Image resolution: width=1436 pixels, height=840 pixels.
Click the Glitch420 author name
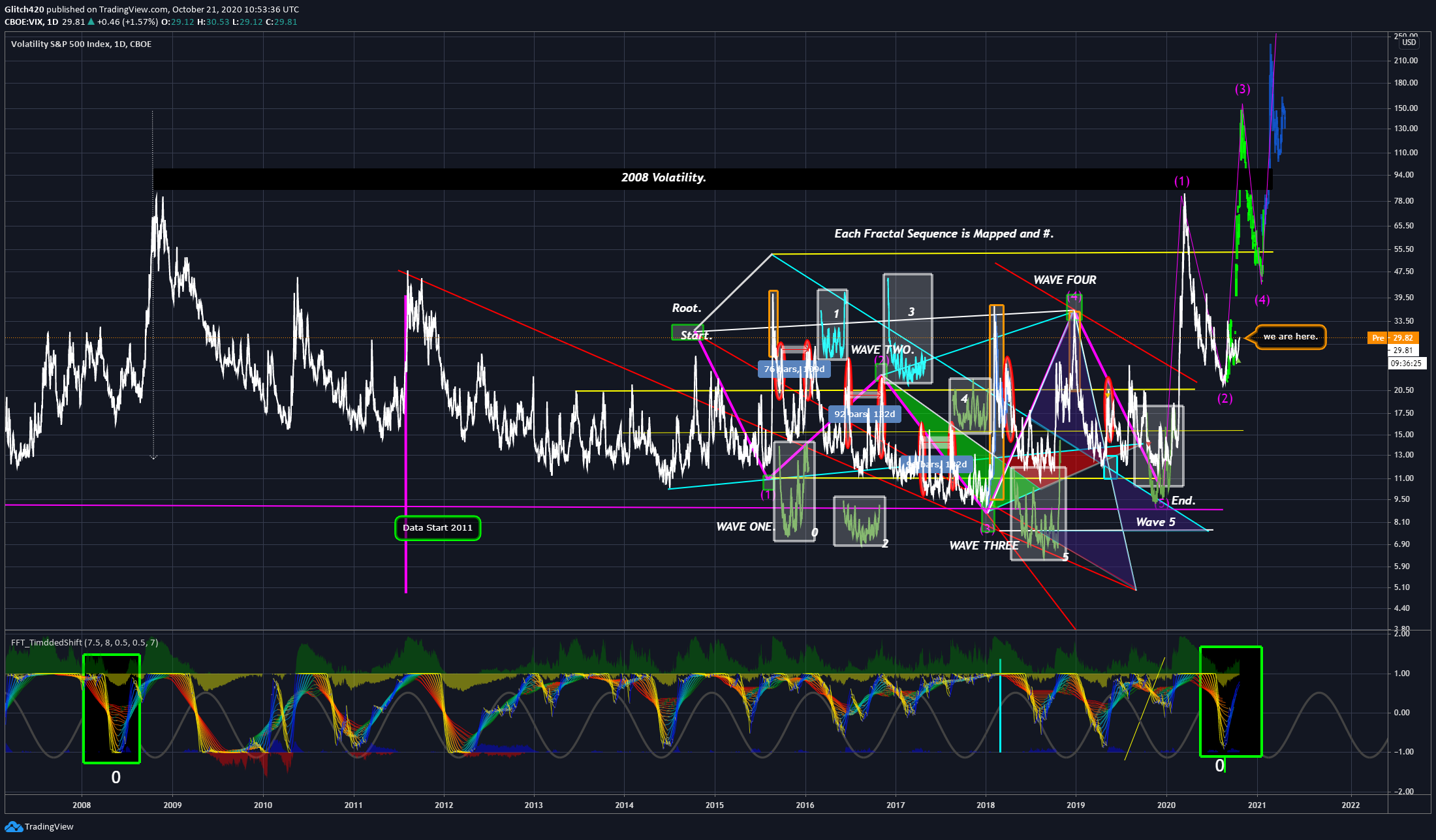[x=24, y=9]
